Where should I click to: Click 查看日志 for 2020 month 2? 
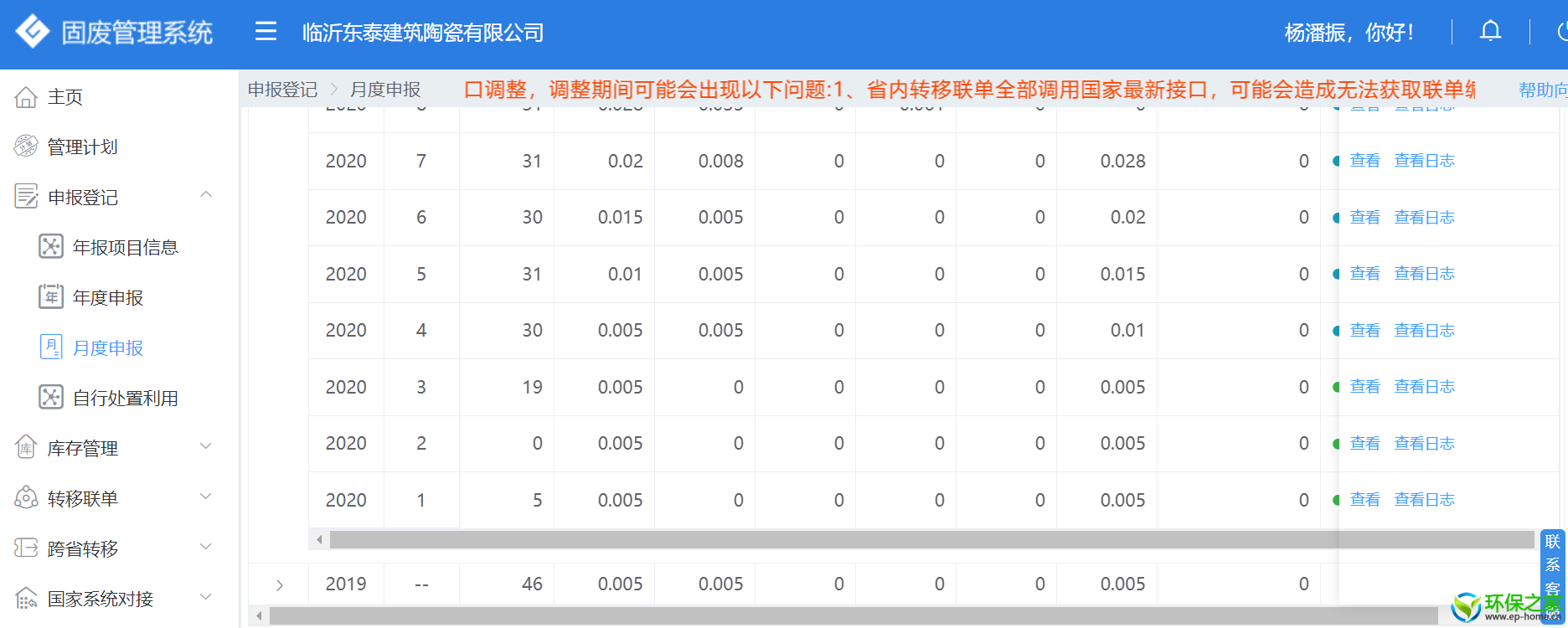(x=1424, y=444)
